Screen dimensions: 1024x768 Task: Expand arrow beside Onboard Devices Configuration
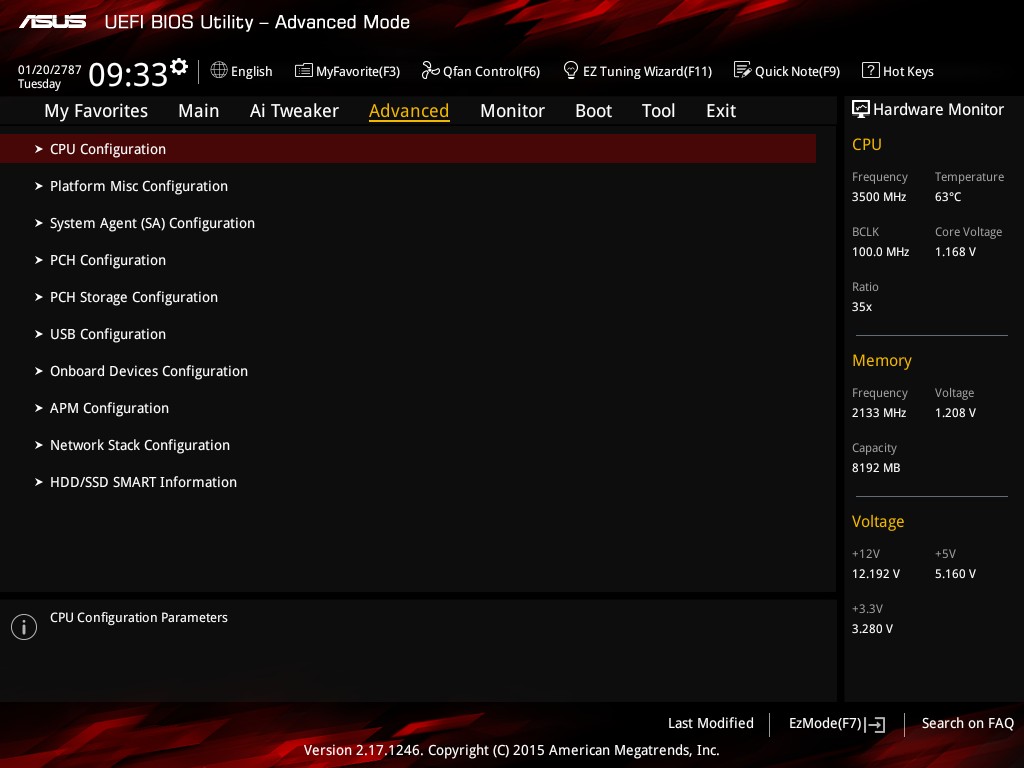39,371
